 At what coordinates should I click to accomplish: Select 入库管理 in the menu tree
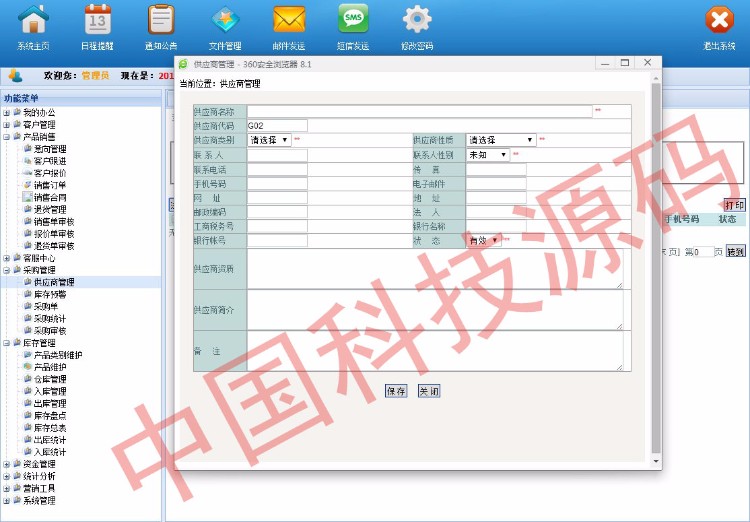[x=50, y=391]
